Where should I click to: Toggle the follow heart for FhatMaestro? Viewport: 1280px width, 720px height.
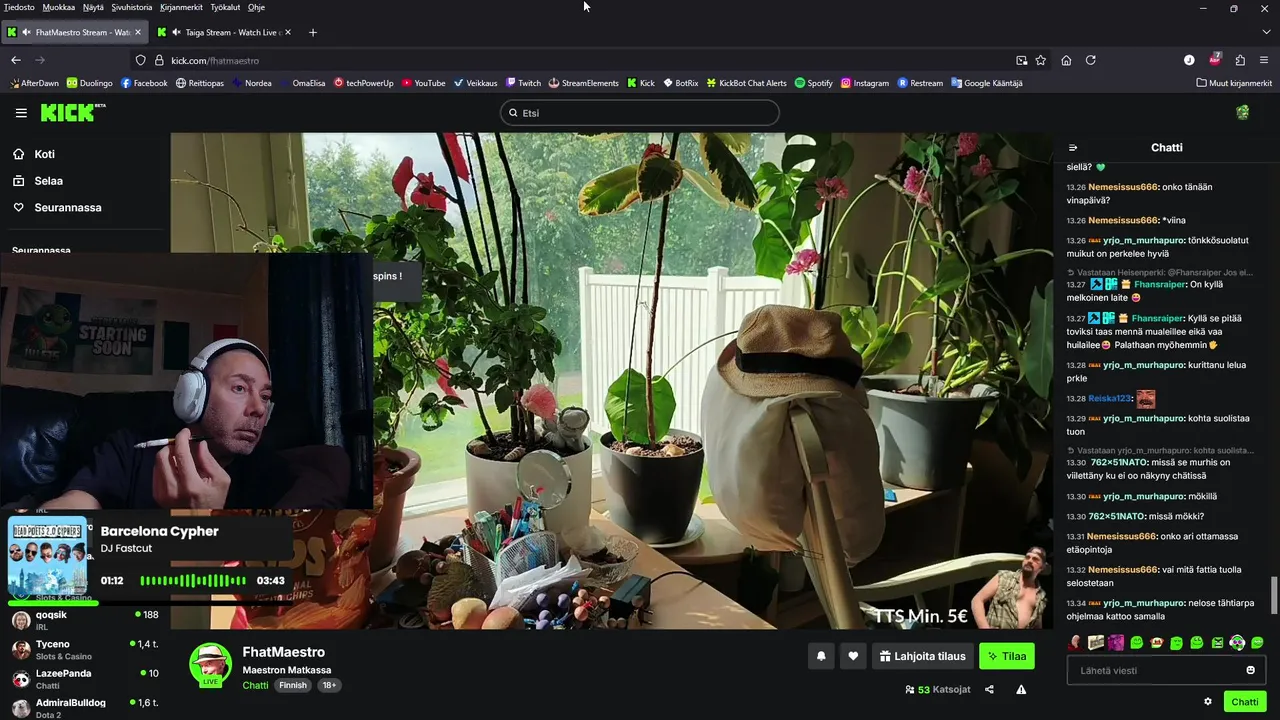853,656
